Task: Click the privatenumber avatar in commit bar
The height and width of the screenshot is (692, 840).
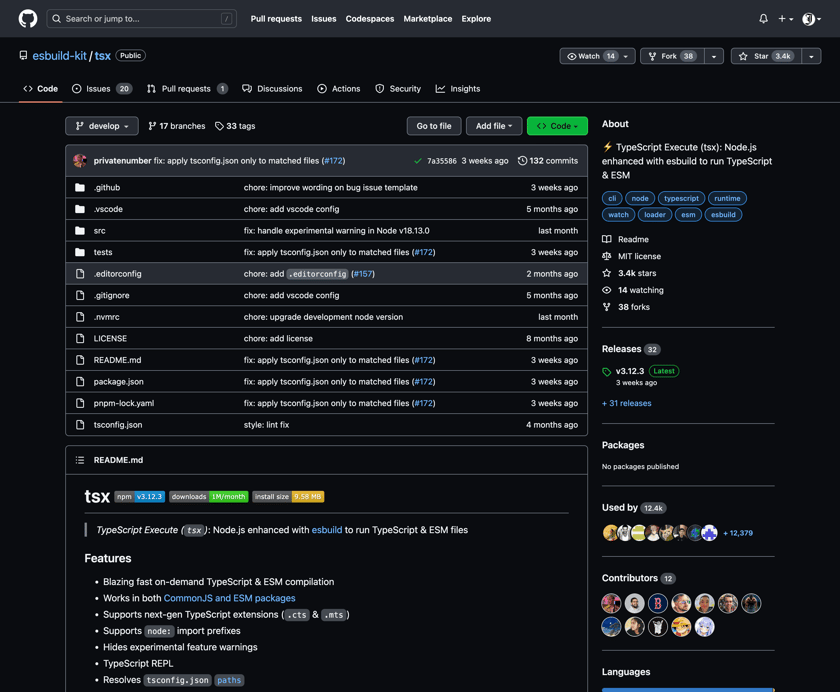Action: pyautogui.click(x=80, y=161)
